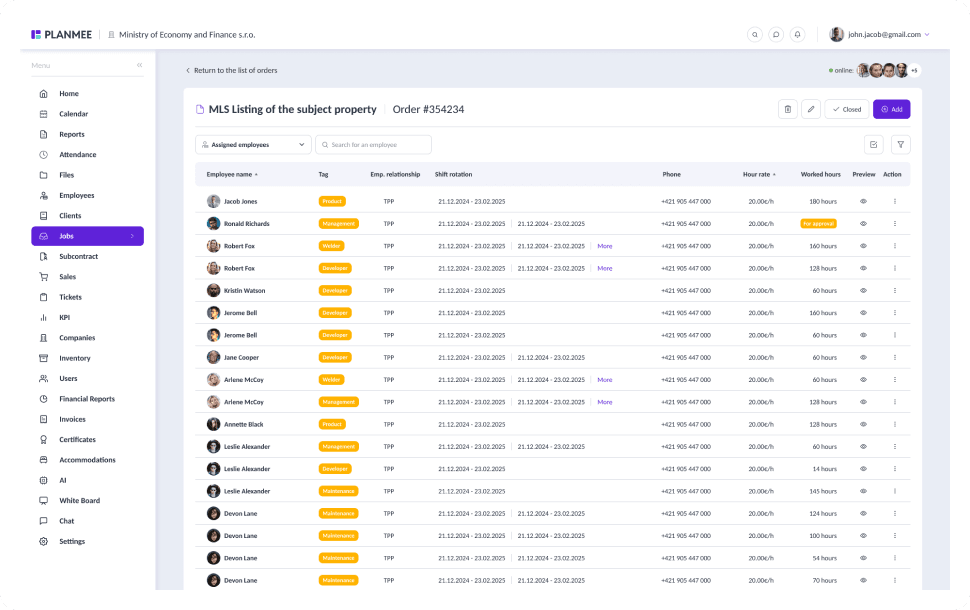Sort the table by Employee name
Screen dimensions: 970x610
(x=232, y=174)
